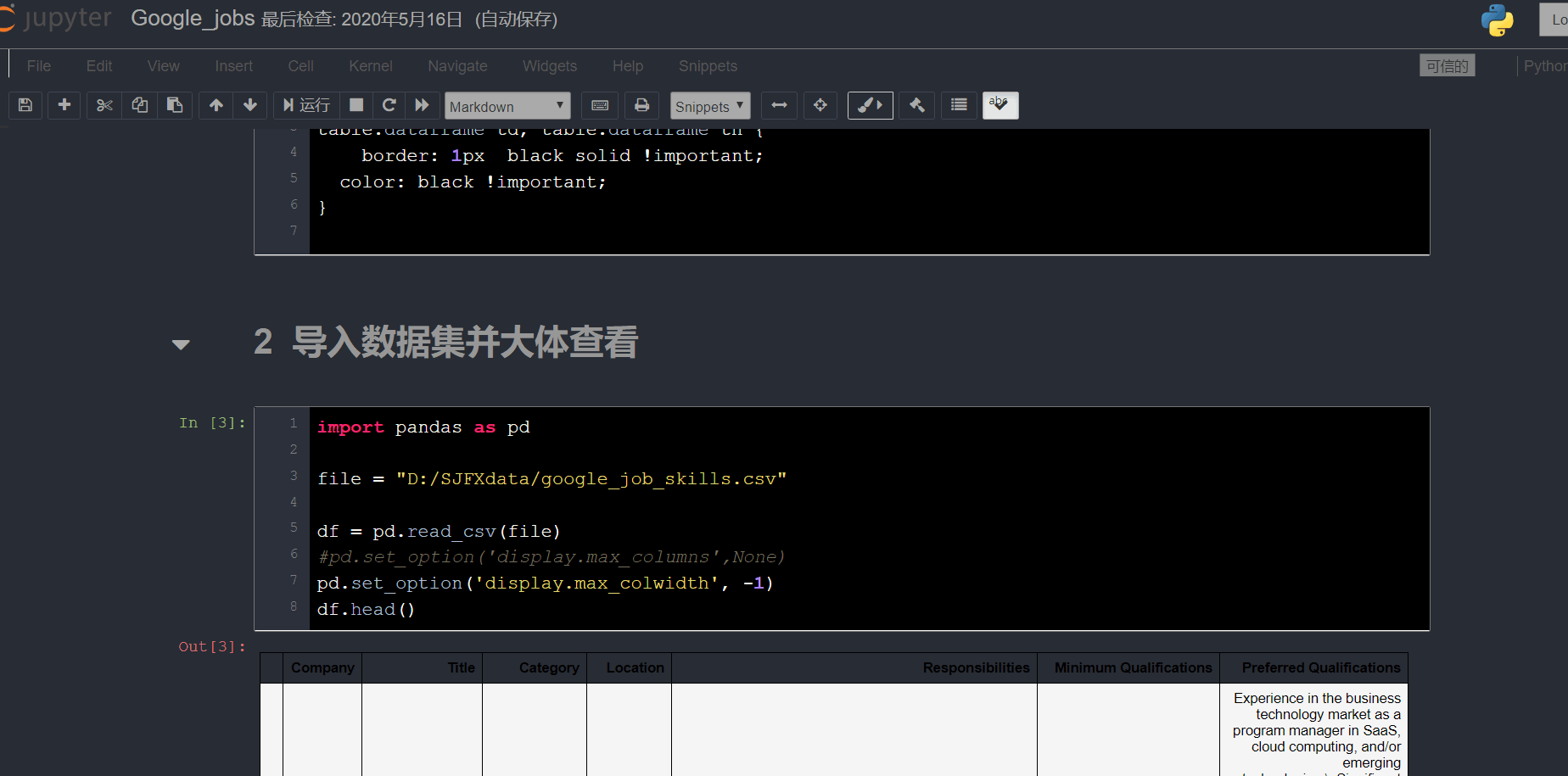Click the Python logo at top right
The image size is (1568, 776).
pyautogui.click(x=1497, y=20)
